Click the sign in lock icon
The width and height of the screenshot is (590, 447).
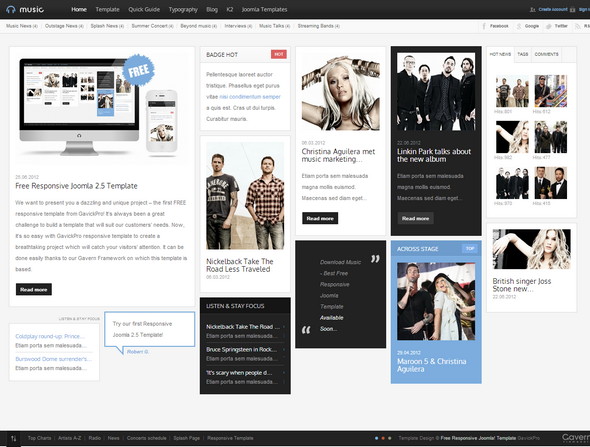572,10
